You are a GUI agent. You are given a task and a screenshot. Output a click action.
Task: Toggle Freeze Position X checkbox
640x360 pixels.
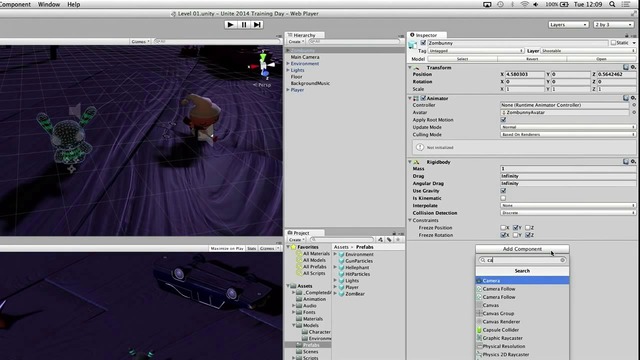[503, 227]
